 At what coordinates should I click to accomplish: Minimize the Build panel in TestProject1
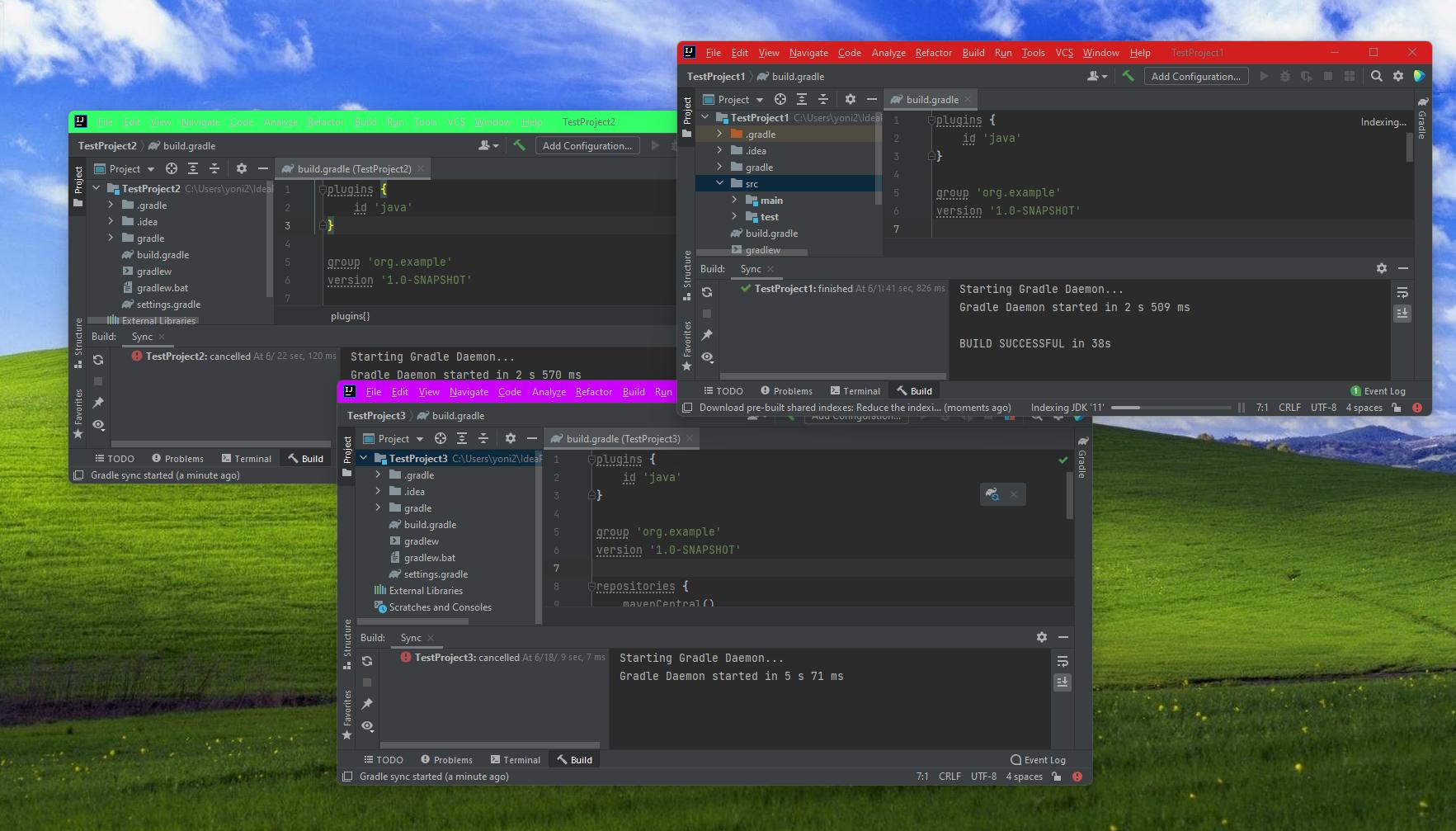[x=1402, y=268]
